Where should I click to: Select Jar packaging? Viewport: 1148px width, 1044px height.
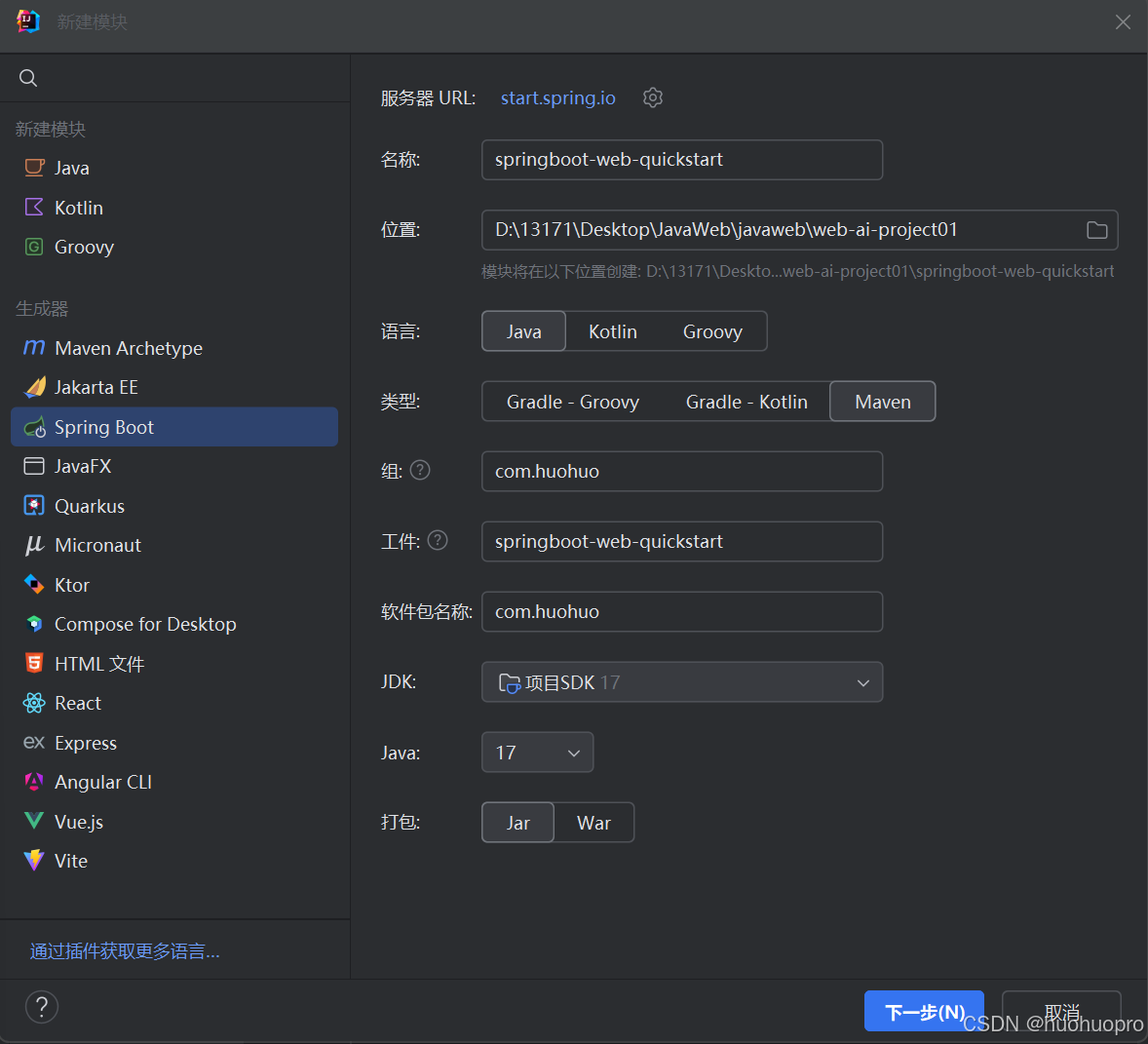tap(517, 822)
